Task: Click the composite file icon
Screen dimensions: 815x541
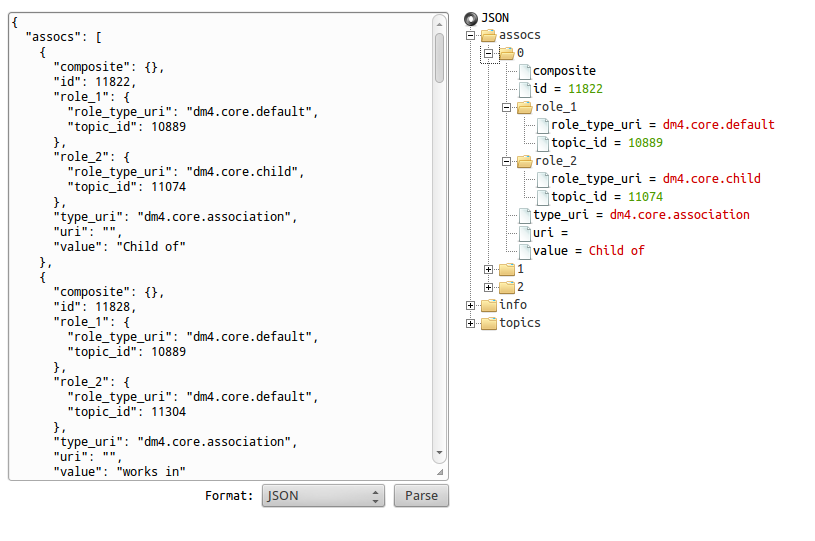Action: (524, 71)
